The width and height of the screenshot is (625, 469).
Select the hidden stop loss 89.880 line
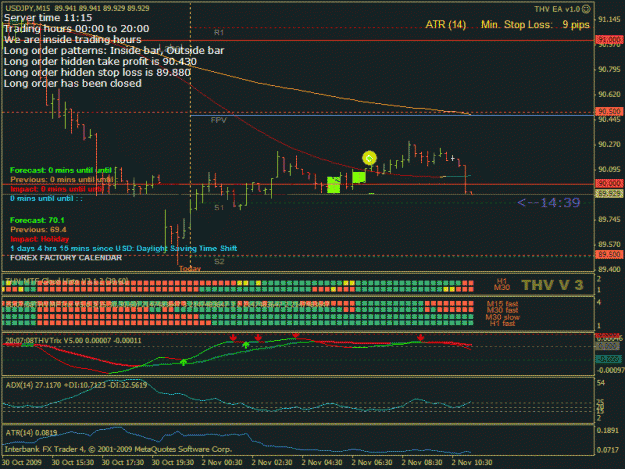[97, 73]
